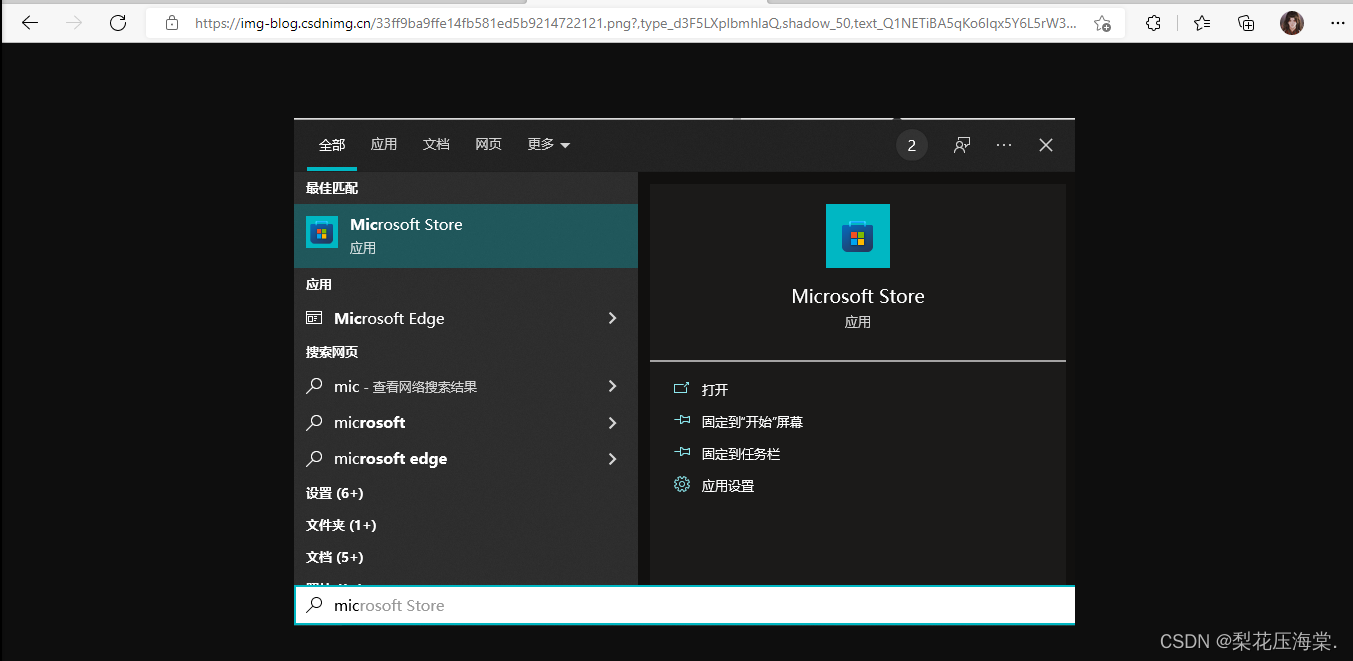Click the search box with mic text
Viewport: 1353px width, 661px height.
click(685, 605)
